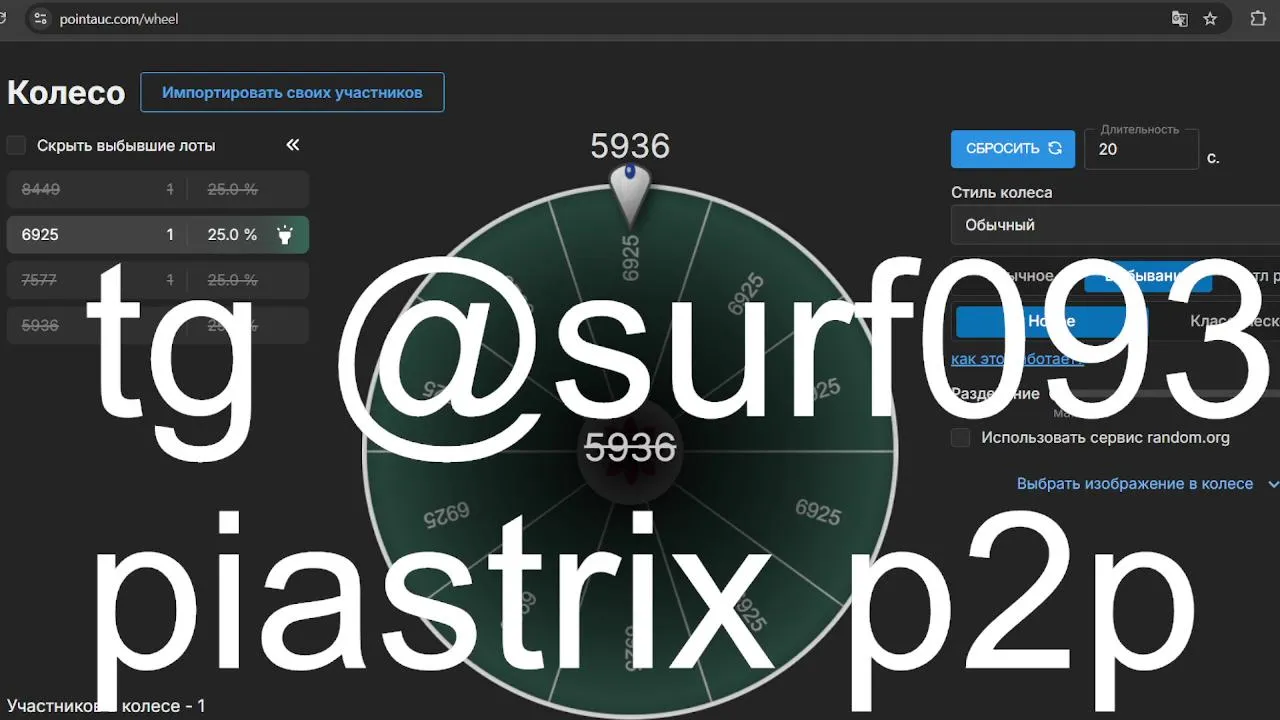
Task: Tick the 'Скрыть выбывшие лоты' checkbox
Action: pos(16,145)
